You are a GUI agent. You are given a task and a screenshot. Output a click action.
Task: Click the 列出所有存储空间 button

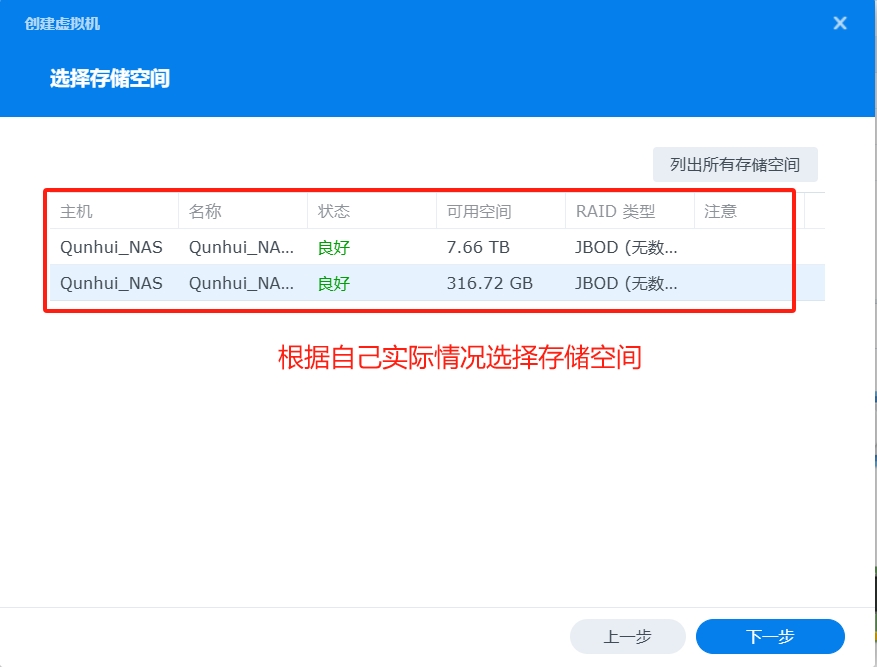(735, 164)
